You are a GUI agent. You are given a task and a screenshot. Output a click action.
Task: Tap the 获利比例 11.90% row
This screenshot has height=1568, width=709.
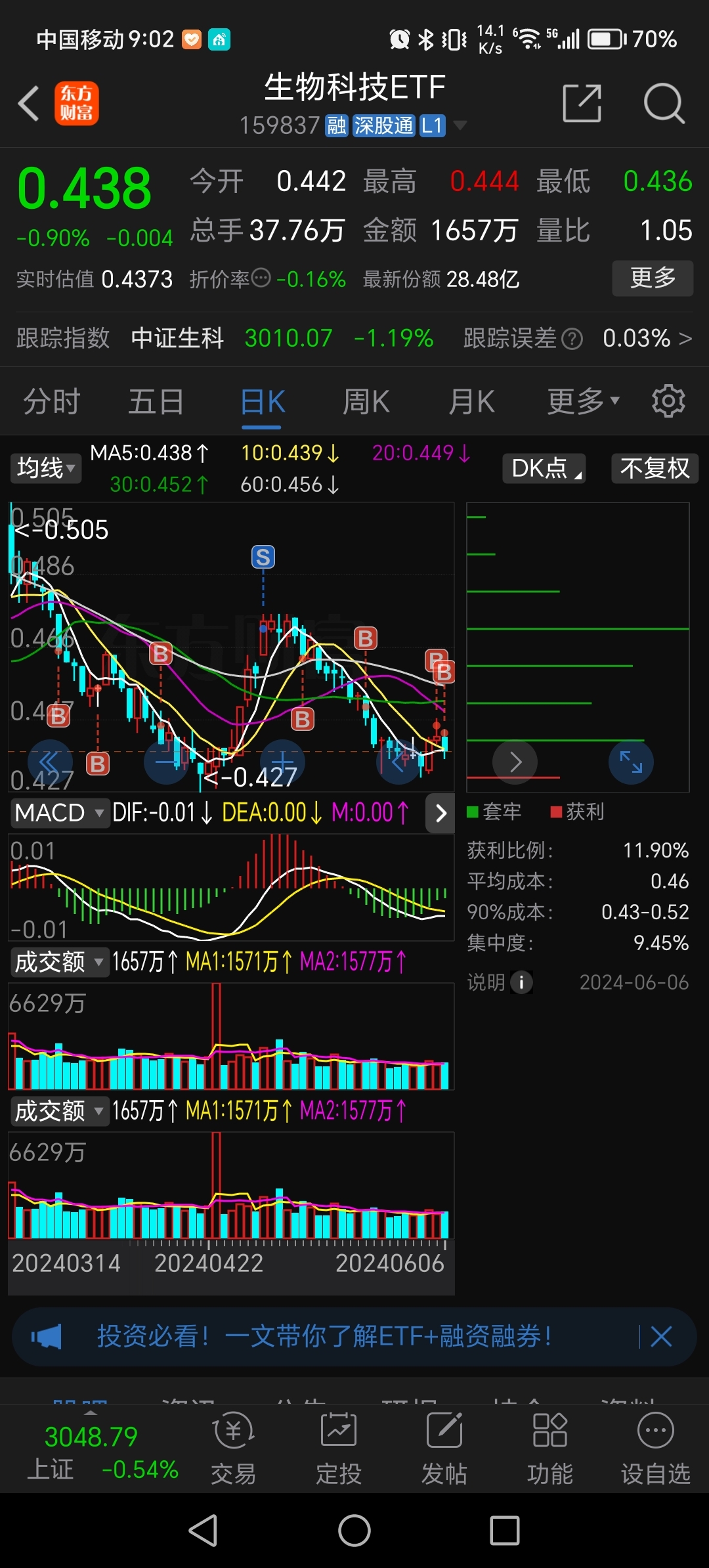coord(578,850)
